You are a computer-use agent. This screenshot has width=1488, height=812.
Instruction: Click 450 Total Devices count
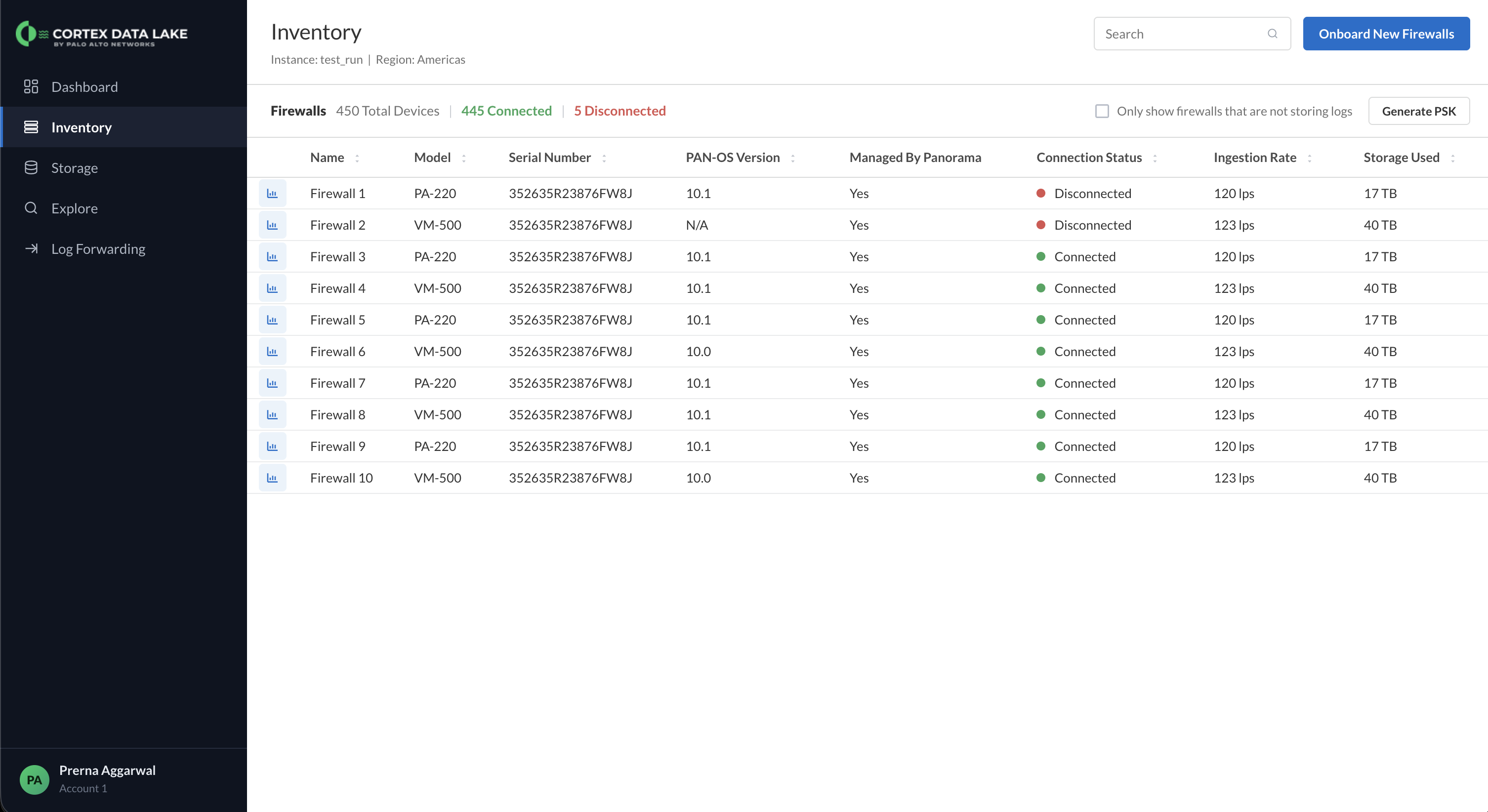pyautogui.click(x=388, y=111)
